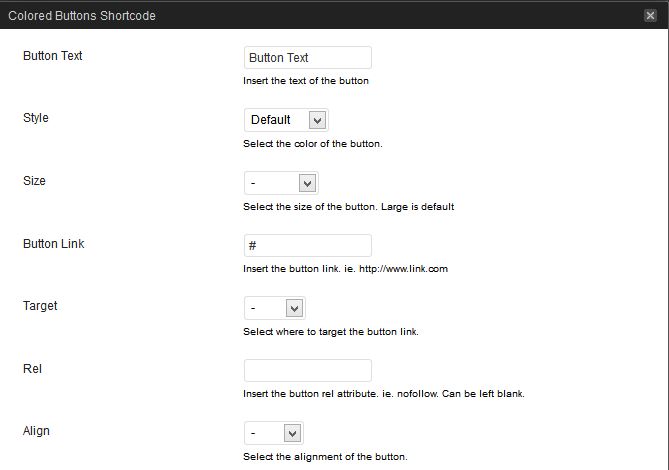
Task: Click the 'Insert the text of the button' hint
Action: [306, 81]
